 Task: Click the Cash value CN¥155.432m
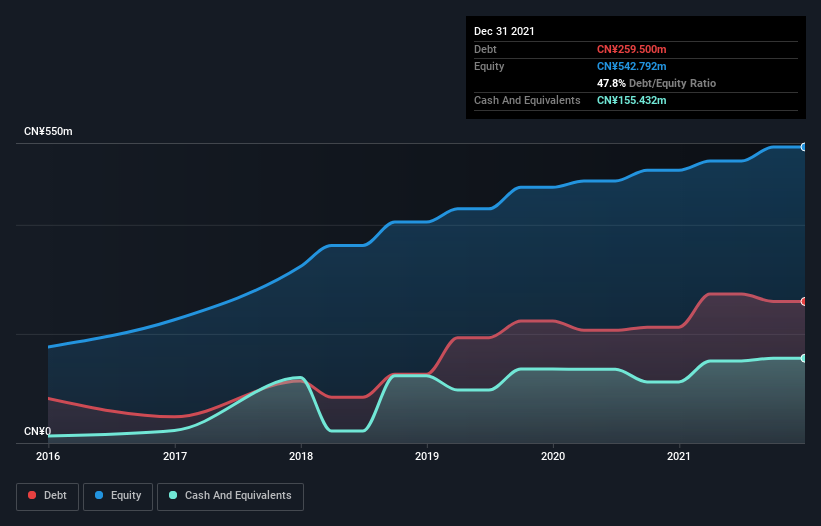(x=631, y=100)
